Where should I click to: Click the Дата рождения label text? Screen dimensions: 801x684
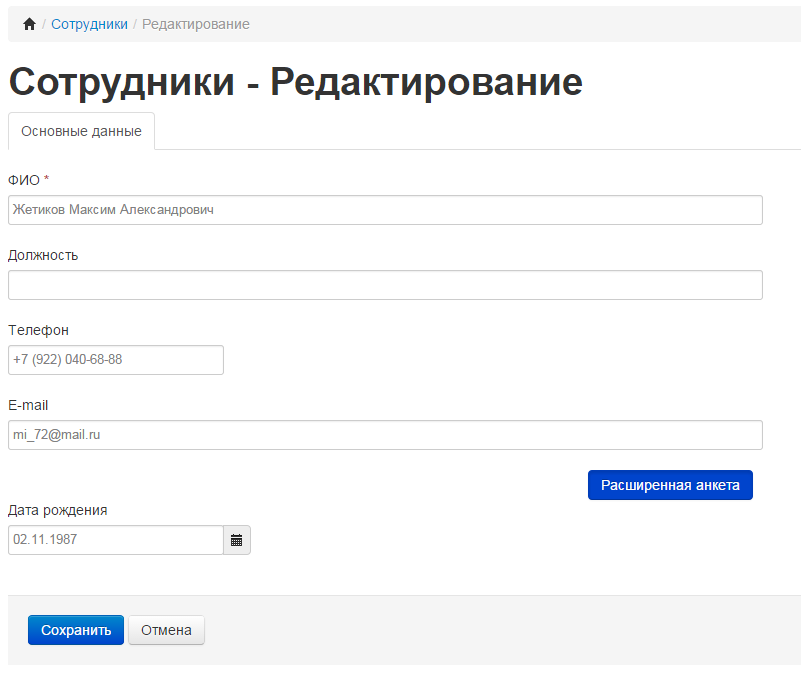click(58, 510)
